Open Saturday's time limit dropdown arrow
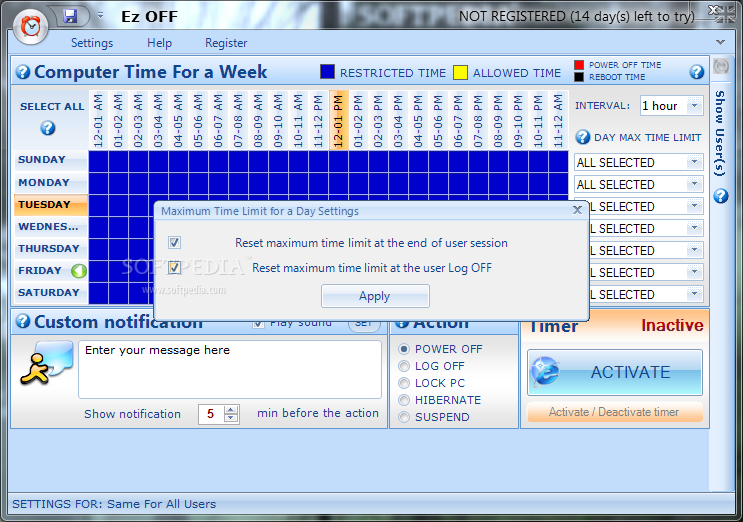Screen dimensions: 743x522 pyautogui.click(x=695, y=294)
